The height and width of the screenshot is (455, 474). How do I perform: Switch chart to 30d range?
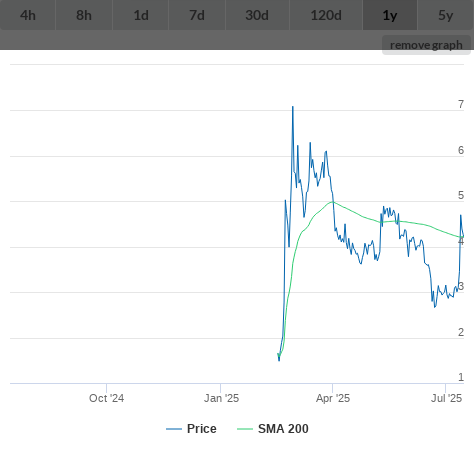coord(257,15)
